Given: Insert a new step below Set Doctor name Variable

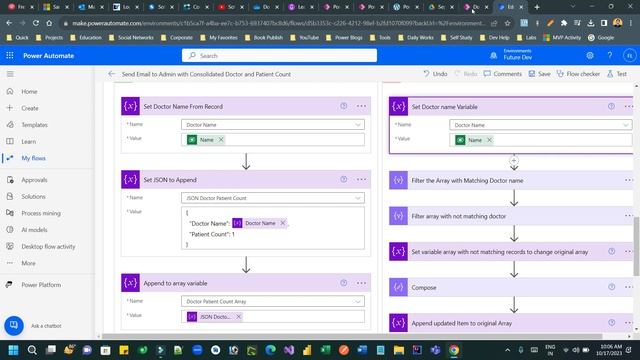Looking at the screenshot, I should pos(514,161).
